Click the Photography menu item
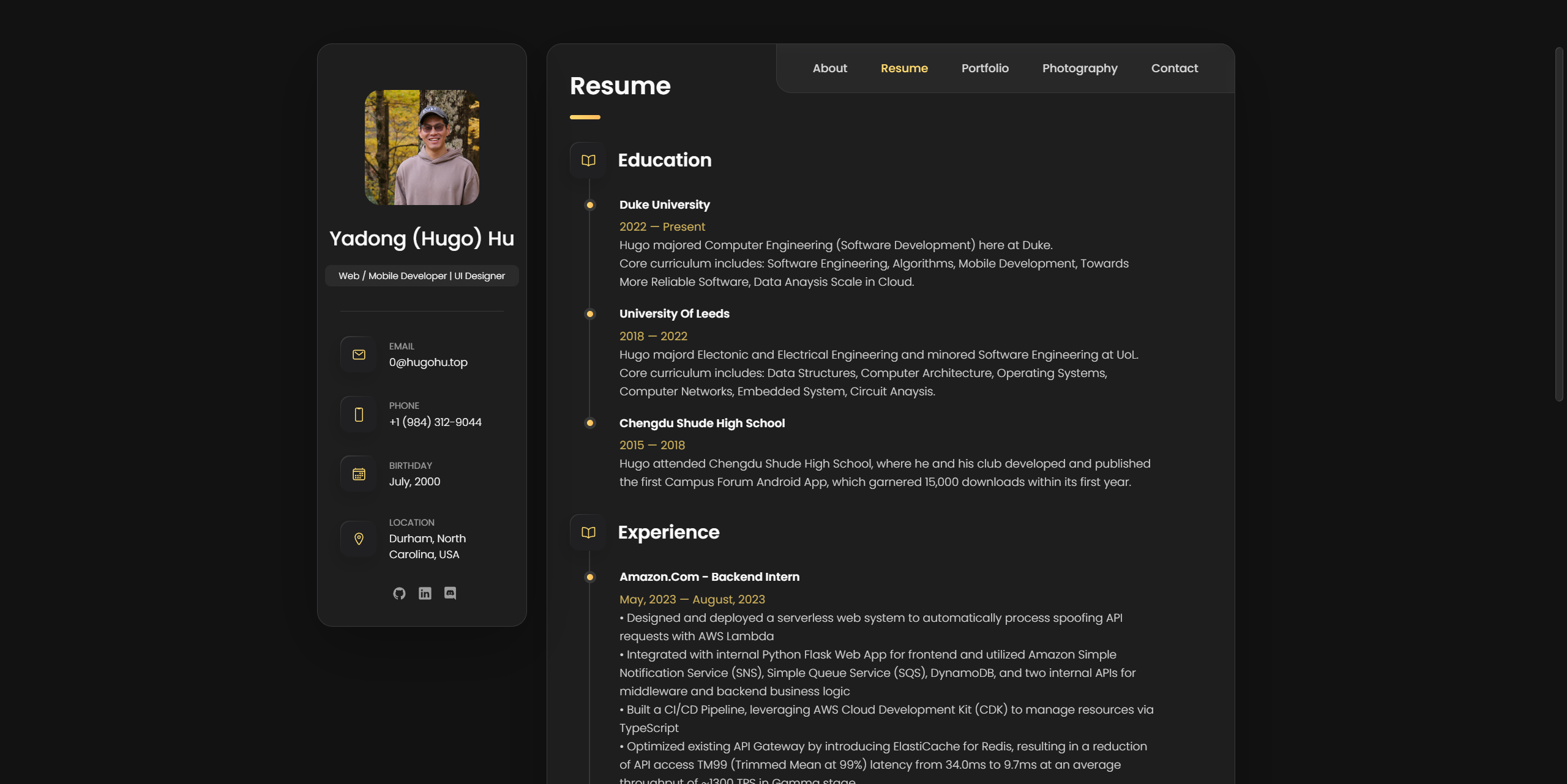 1080,68
